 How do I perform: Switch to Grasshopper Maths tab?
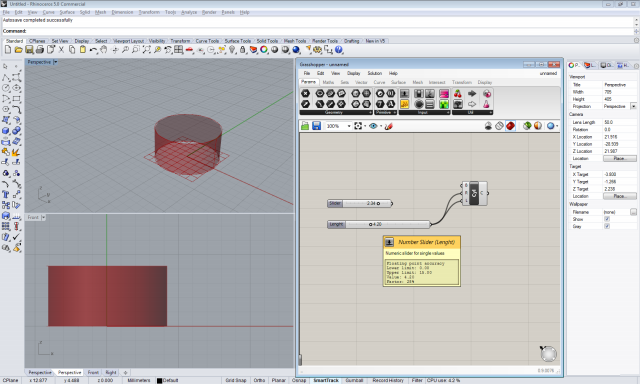click(x=328, y=82)
